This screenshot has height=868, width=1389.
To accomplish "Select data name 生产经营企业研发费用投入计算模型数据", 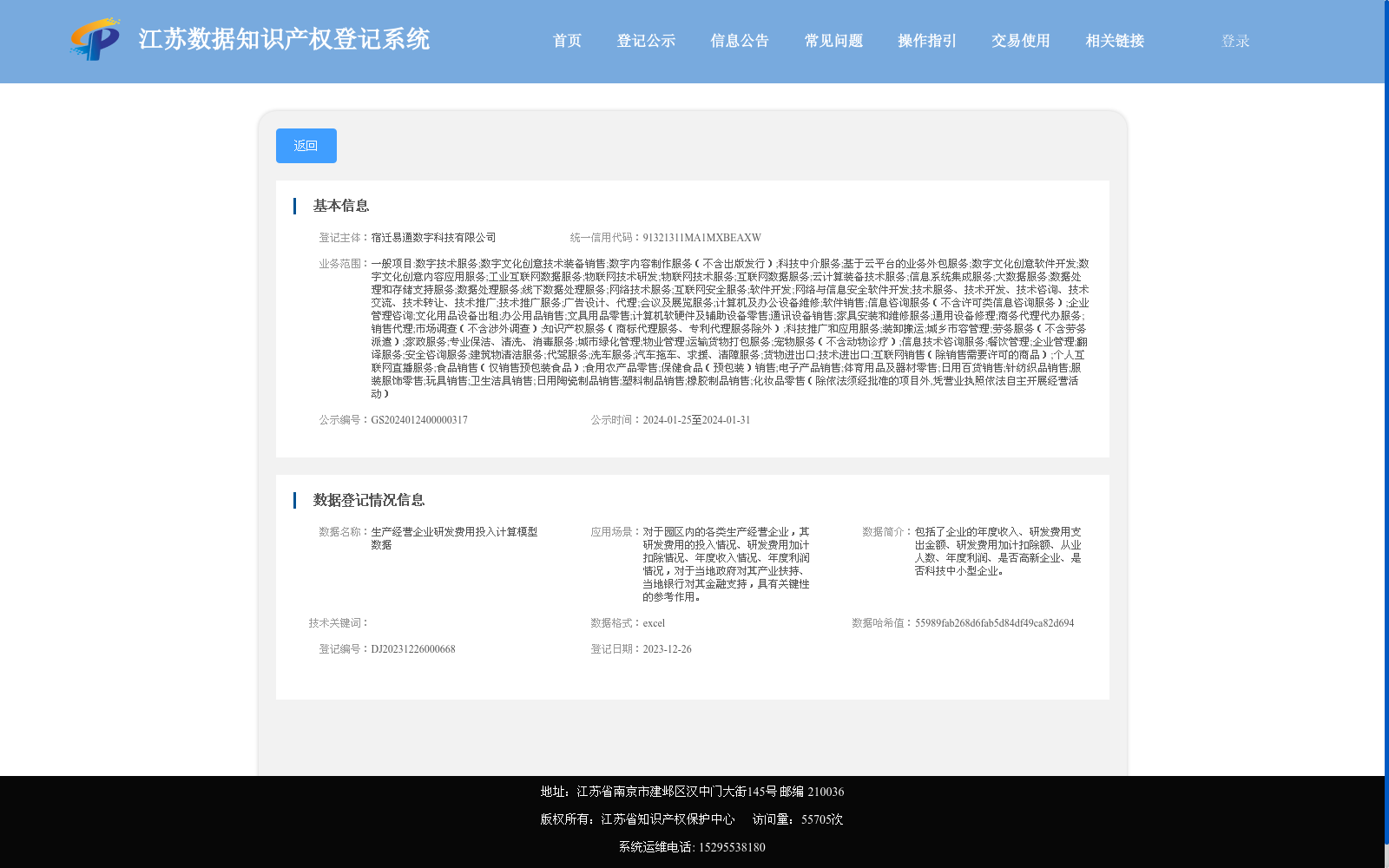I will tap(454, 538).
